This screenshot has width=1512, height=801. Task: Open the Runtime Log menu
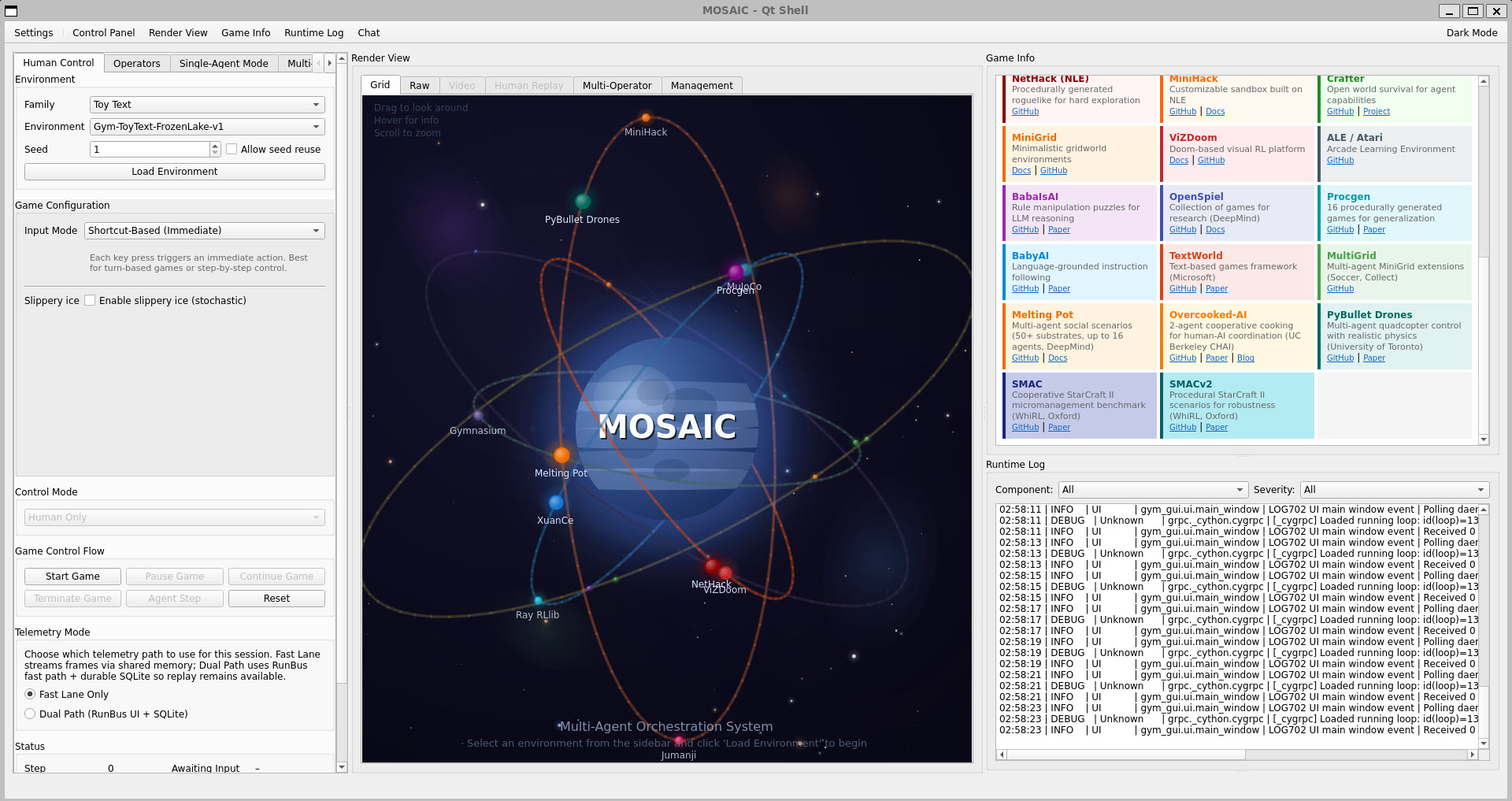pos(314,32)
